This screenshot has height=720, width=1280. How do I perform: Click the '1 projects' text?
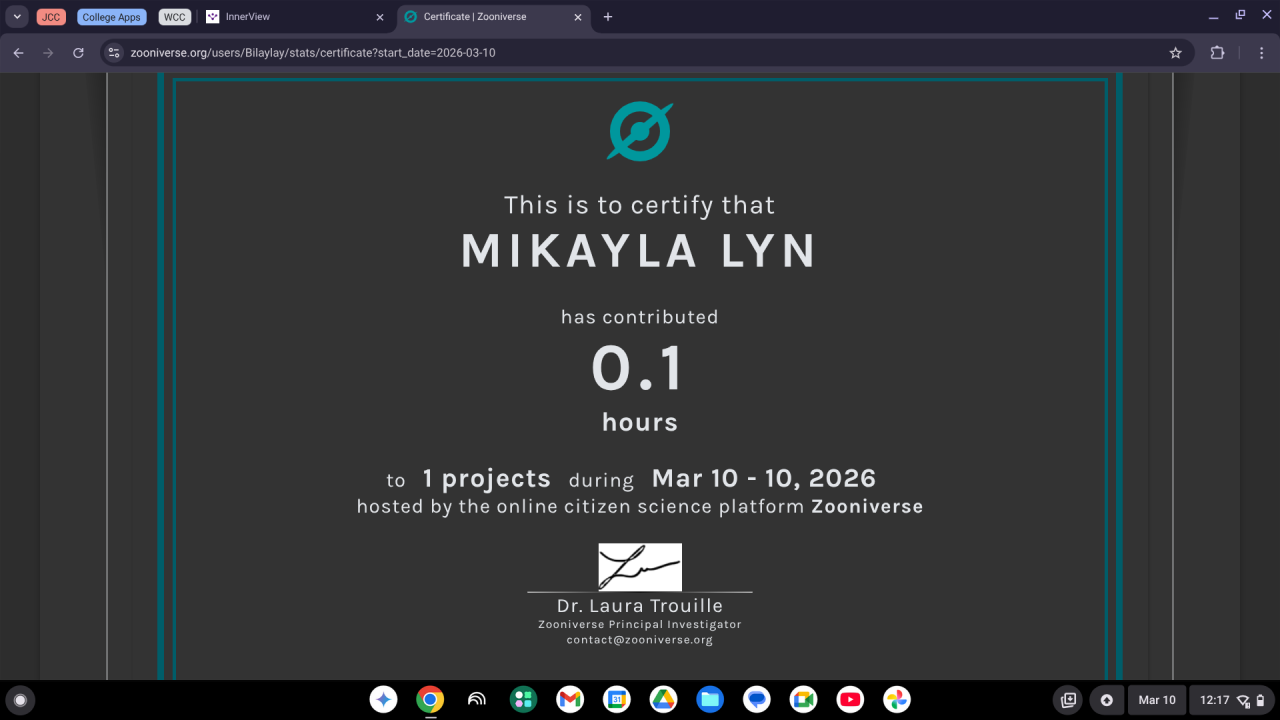click(x=486, y=479)
